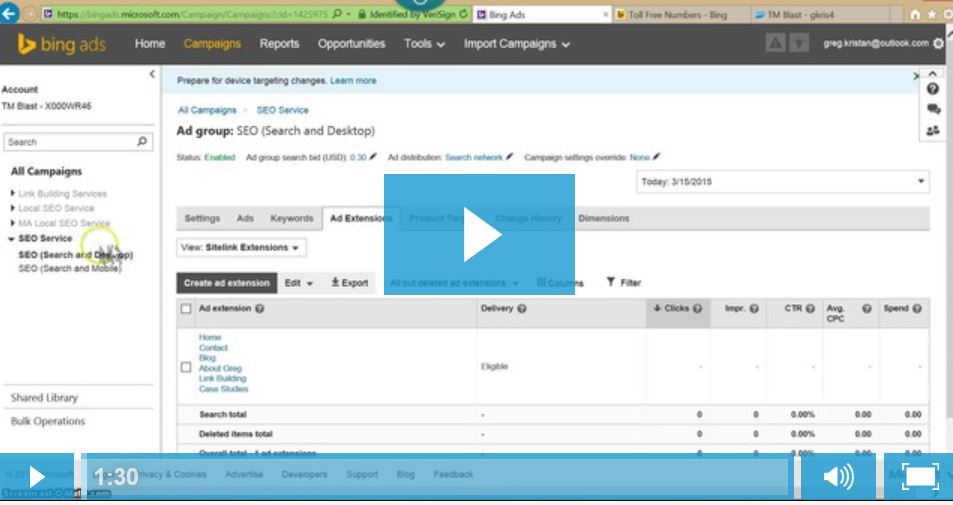Toggle the select-all checkbox in table header
The height and width of the screenshot is (505, 953).
[186, 309]
